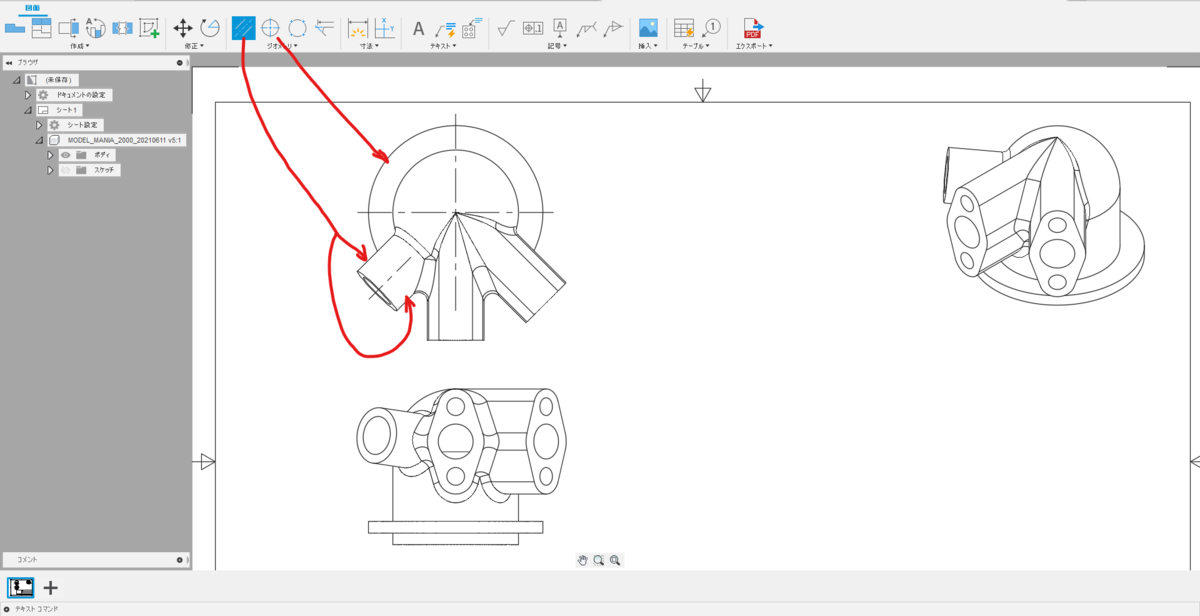
Task: Collapse the シート1 tree node
Action: 28,110
